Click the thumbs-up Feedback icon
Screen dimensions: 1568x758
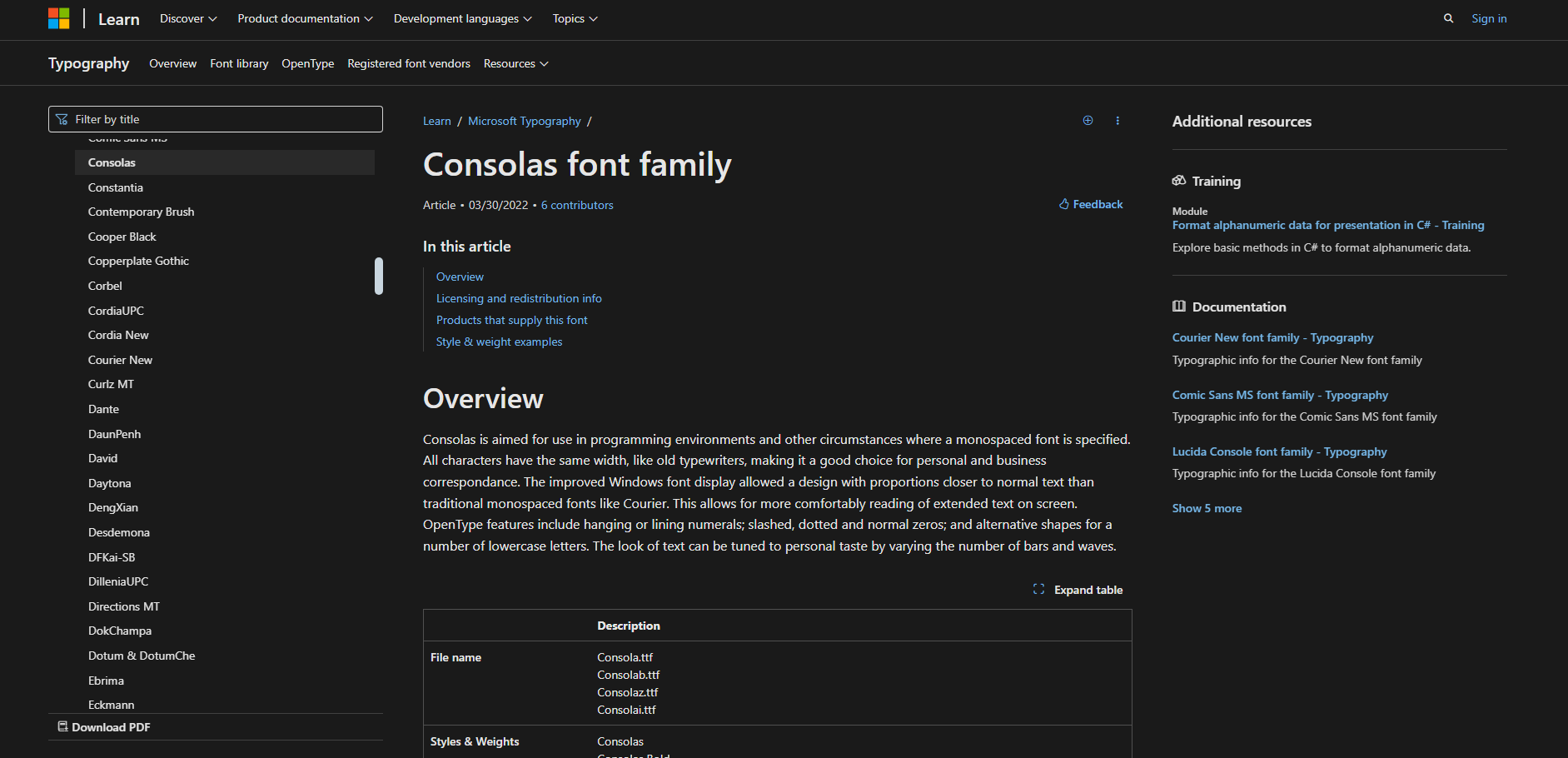(x=1063, y=203)
